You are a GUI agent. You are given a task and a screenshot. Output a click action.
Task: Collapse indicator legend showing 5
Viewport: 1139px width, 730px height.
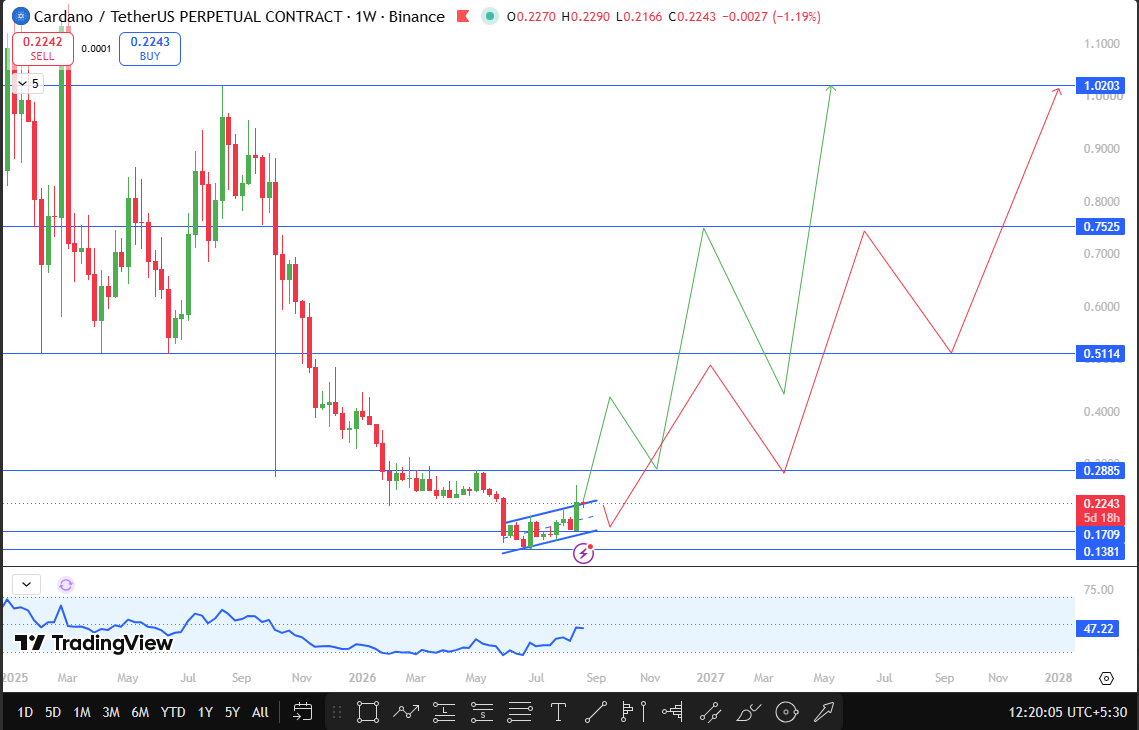pos(28,84)
